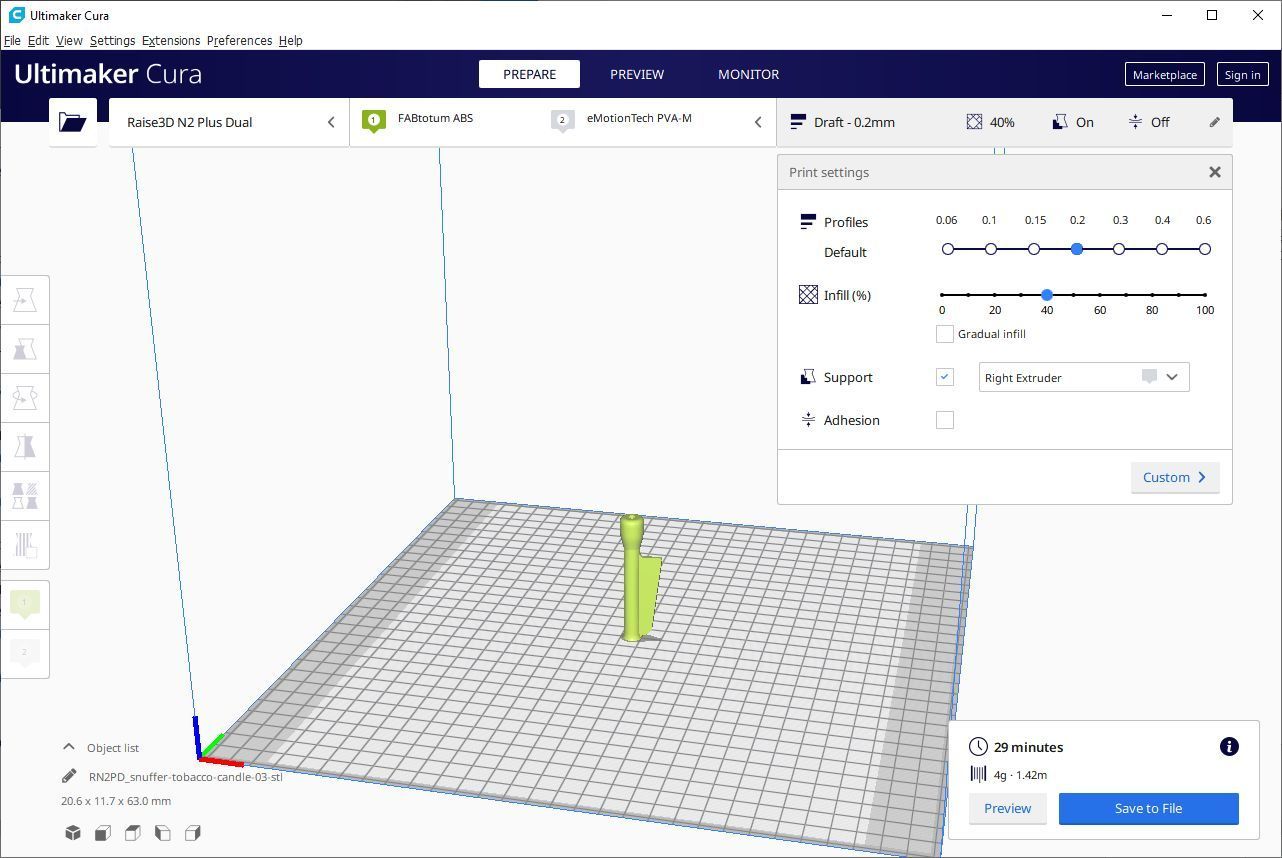Open the Per Model Settings tool
The image size is (1282, 858).
25,495
